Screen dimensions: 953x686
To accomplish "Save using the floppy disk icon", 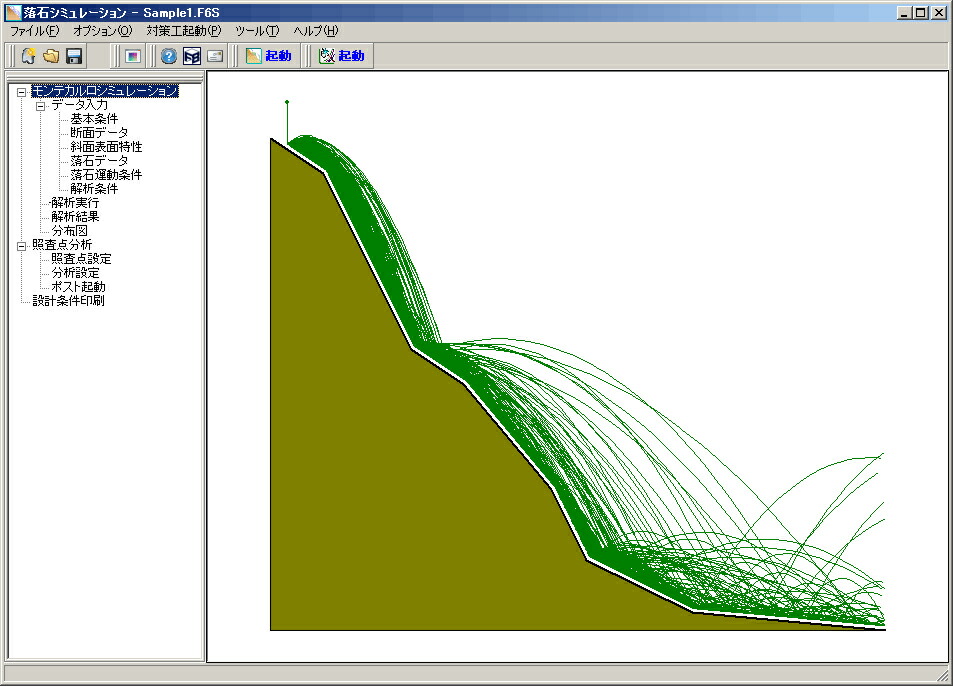I will pos(74,56).
